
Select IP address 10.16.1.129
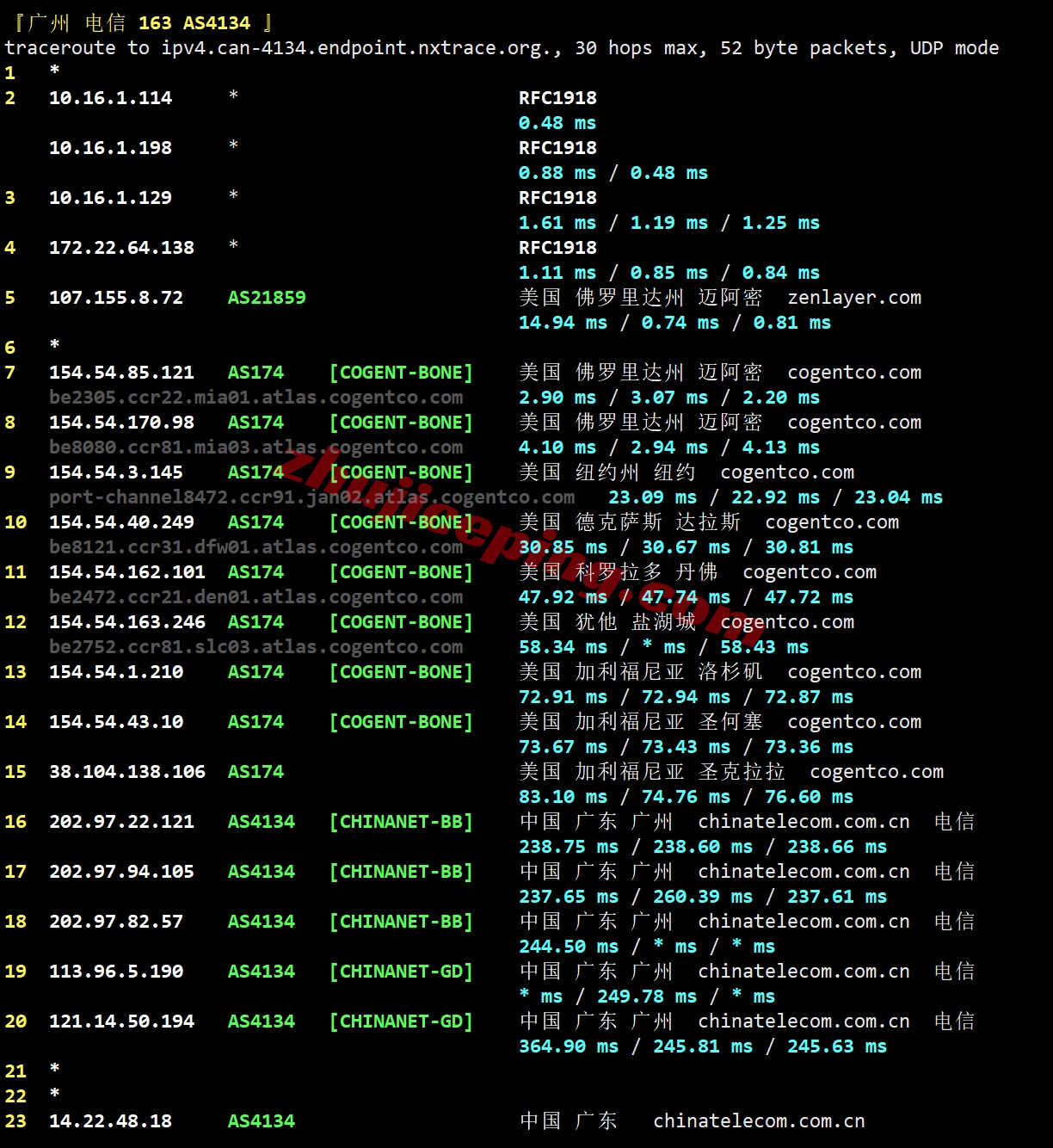point(110,198)
